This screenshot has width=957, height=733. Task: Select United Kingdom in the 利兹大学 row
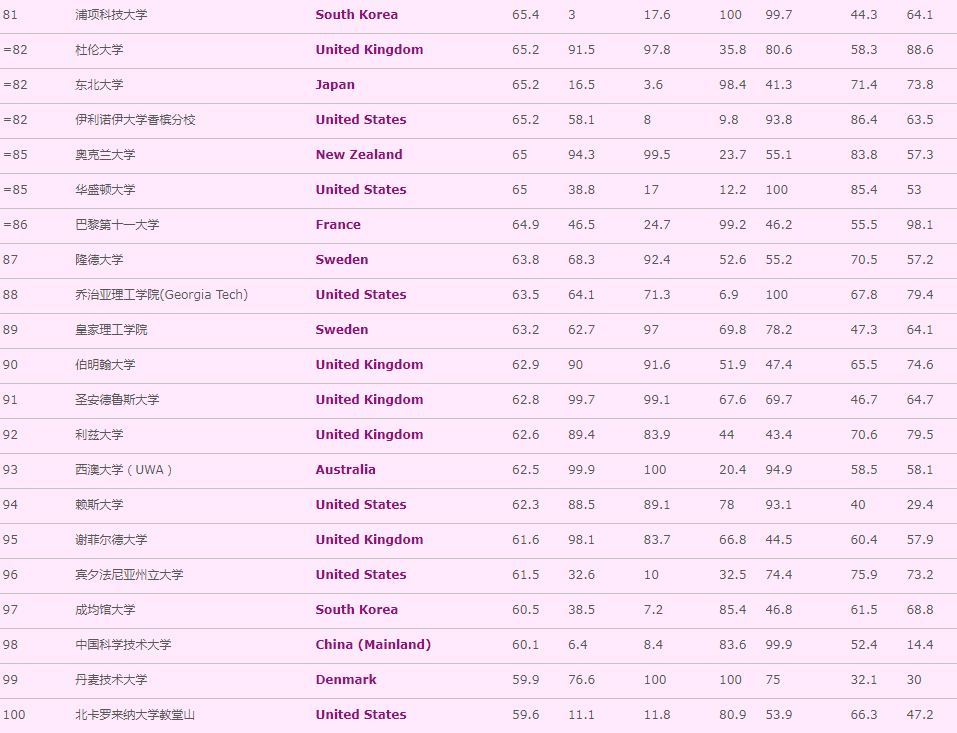369,435
